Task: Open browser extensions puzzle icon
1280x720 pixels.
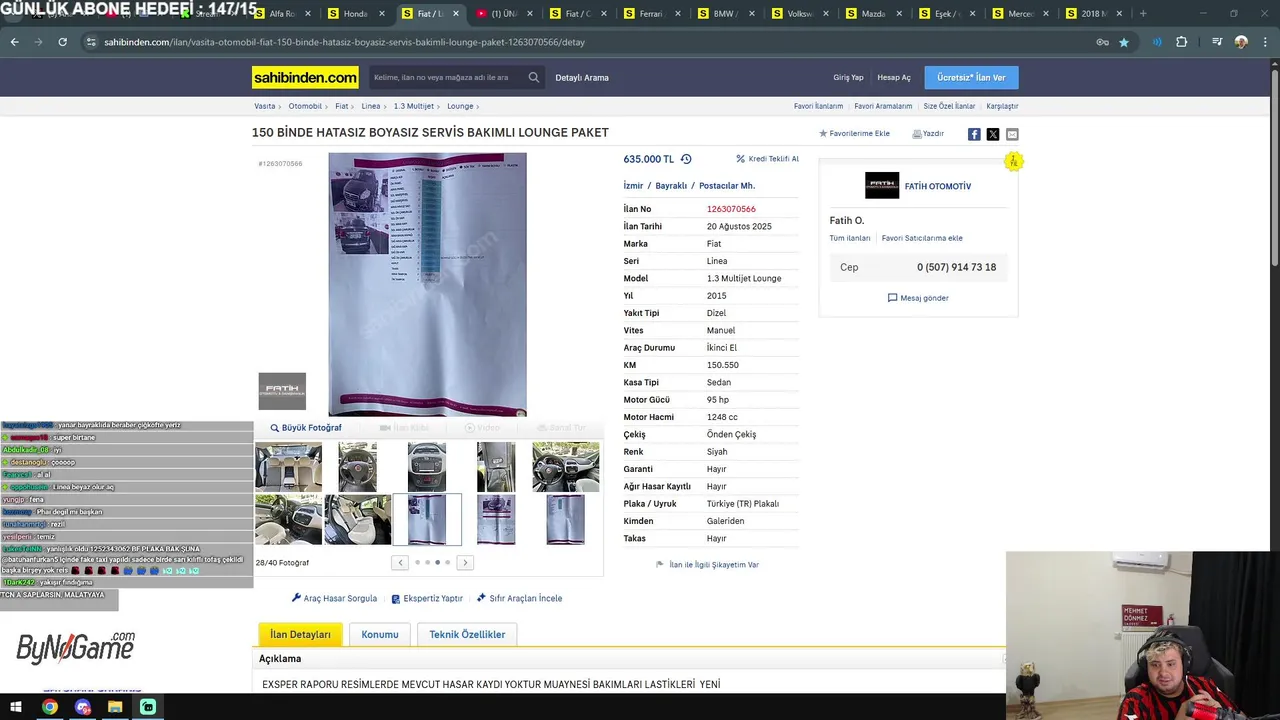Action: click(1181, 42)
